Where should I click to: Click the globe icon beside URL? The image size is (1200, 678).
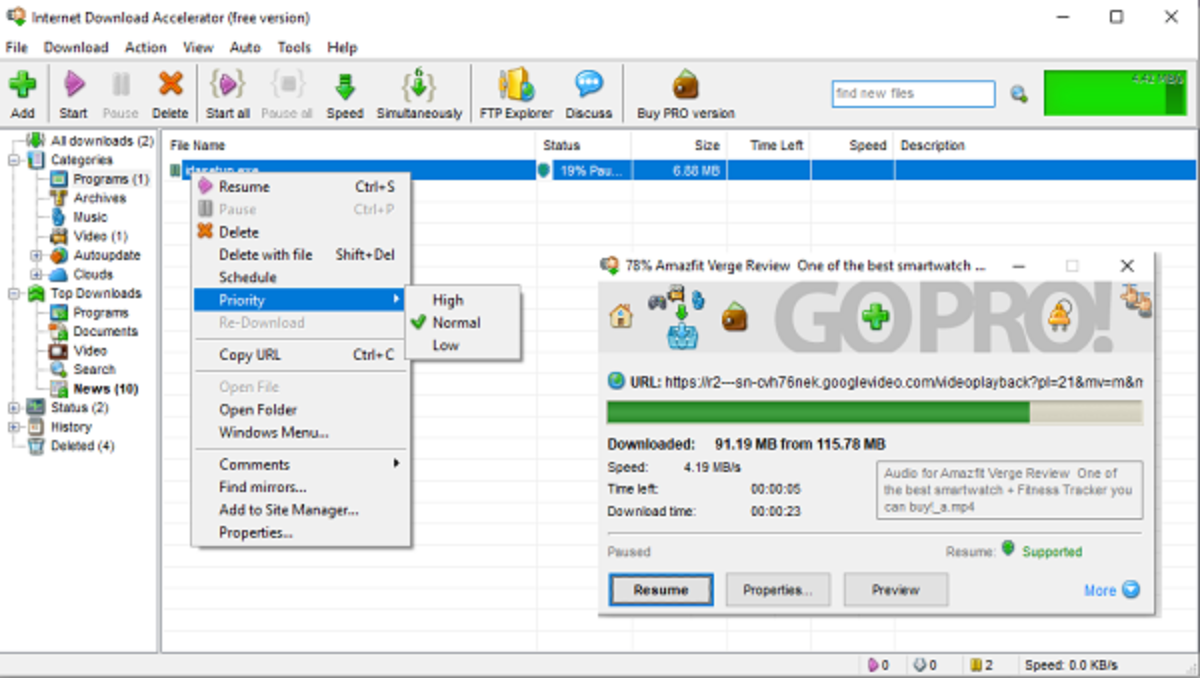tap(616, 381)
